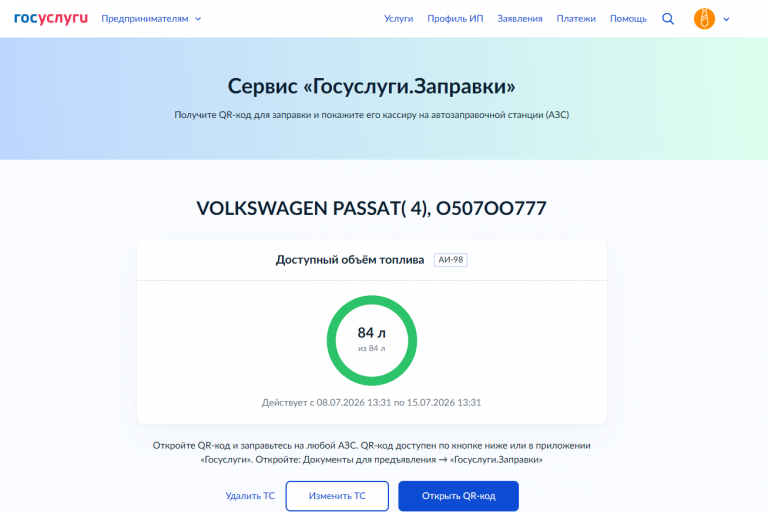Click the Изменить ТС button
Screen dimensions: 768x512
point(337,496)
